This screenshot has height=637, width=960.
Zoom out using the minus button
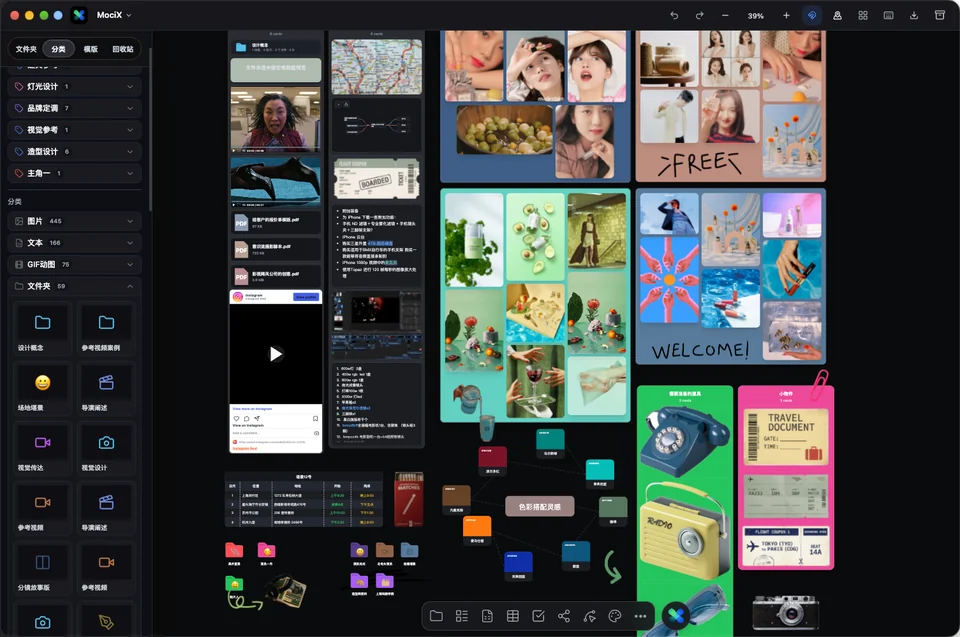[x=725, y=15]
